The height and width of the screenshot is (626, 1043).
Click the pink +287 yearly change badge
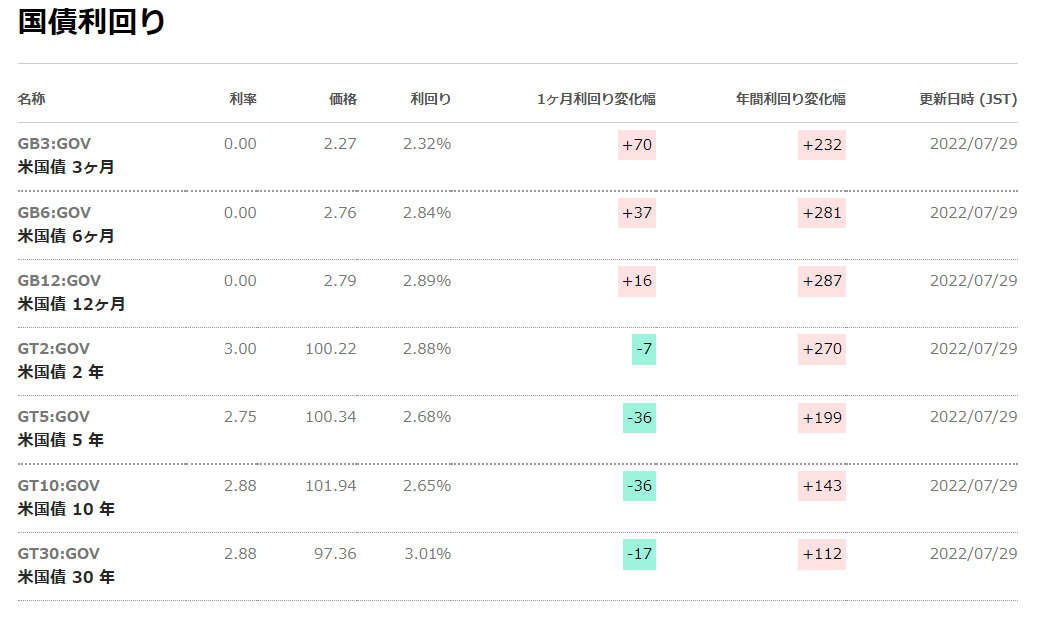click(x=822, y=281)
